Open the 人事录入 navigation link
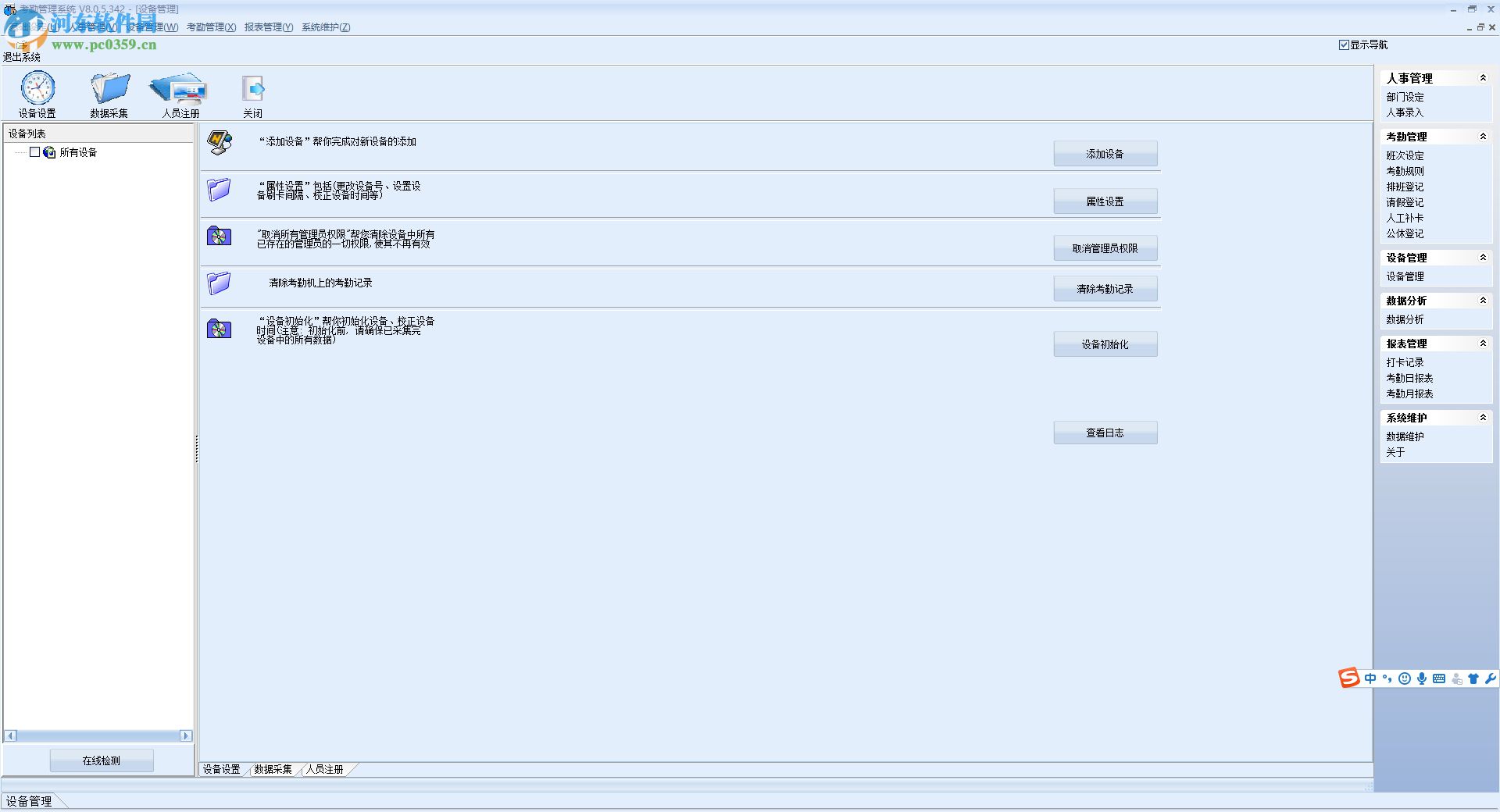The width and height of the screenshot is (1500, 812). (1405, 112)
